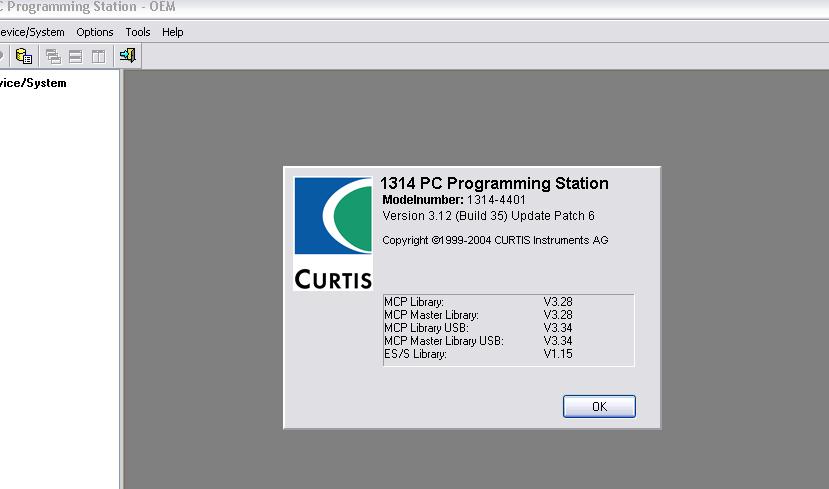Click the exit door toolbar icon

point(127,56)
